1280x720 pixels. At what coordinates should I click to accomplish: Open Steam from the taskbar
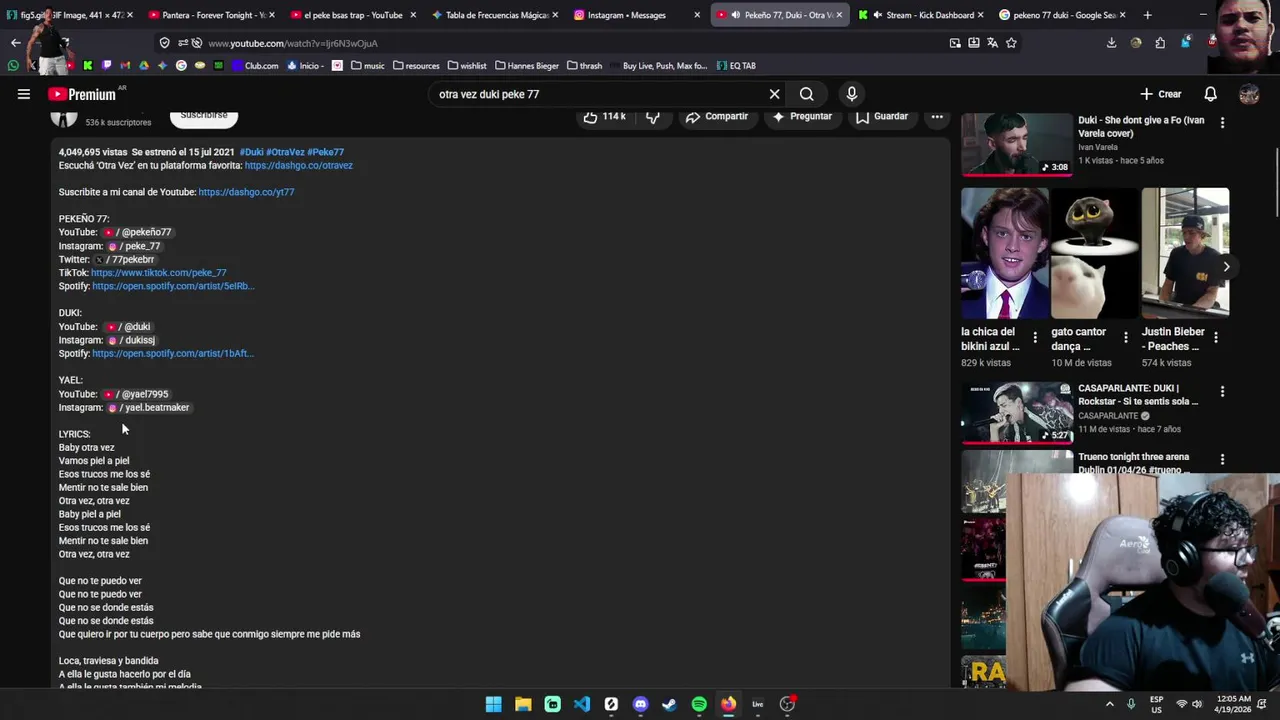coord(670,704)
